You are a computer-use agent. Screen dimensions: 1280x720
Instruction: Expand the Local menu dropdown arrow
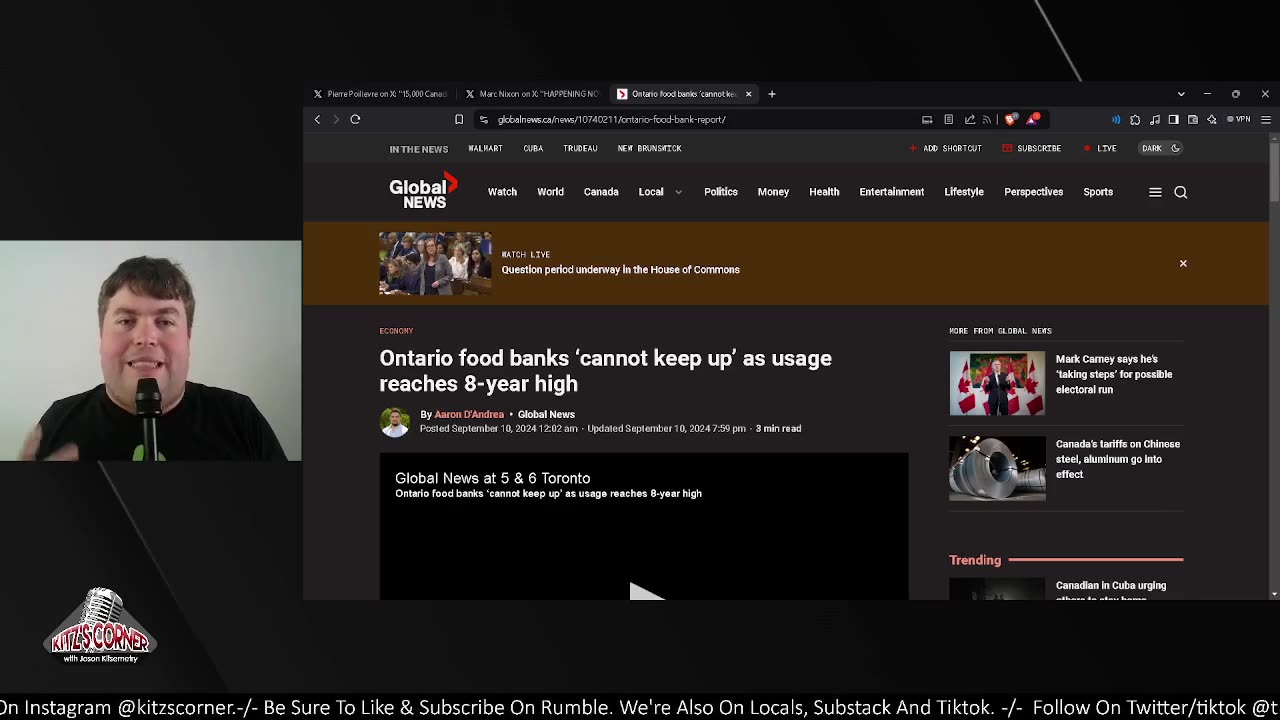click(678, 192)
